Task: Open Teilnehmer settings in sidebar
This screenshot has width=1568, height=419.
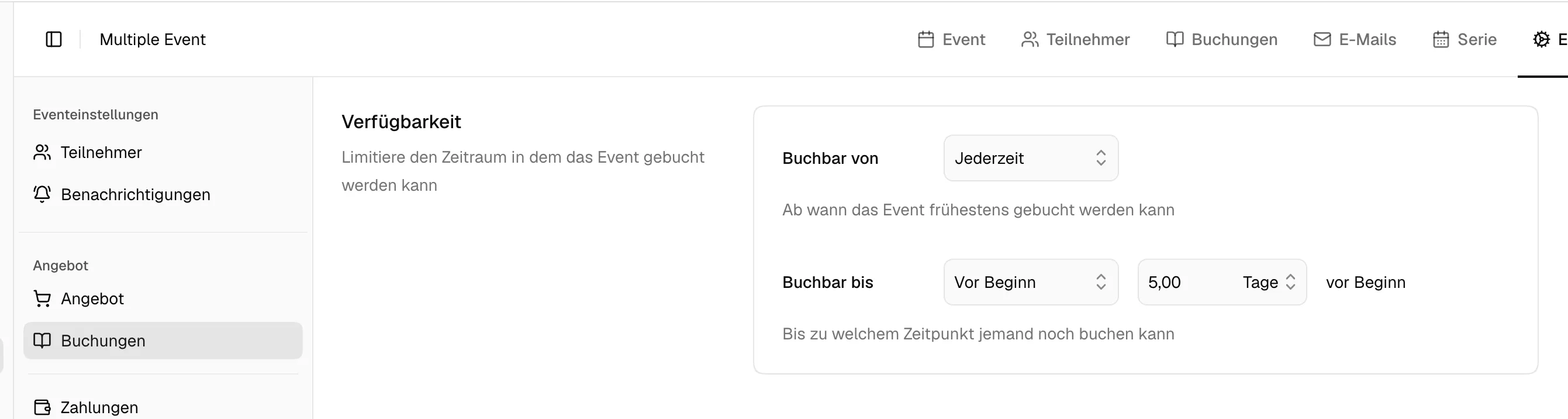Action: point(101,152)
